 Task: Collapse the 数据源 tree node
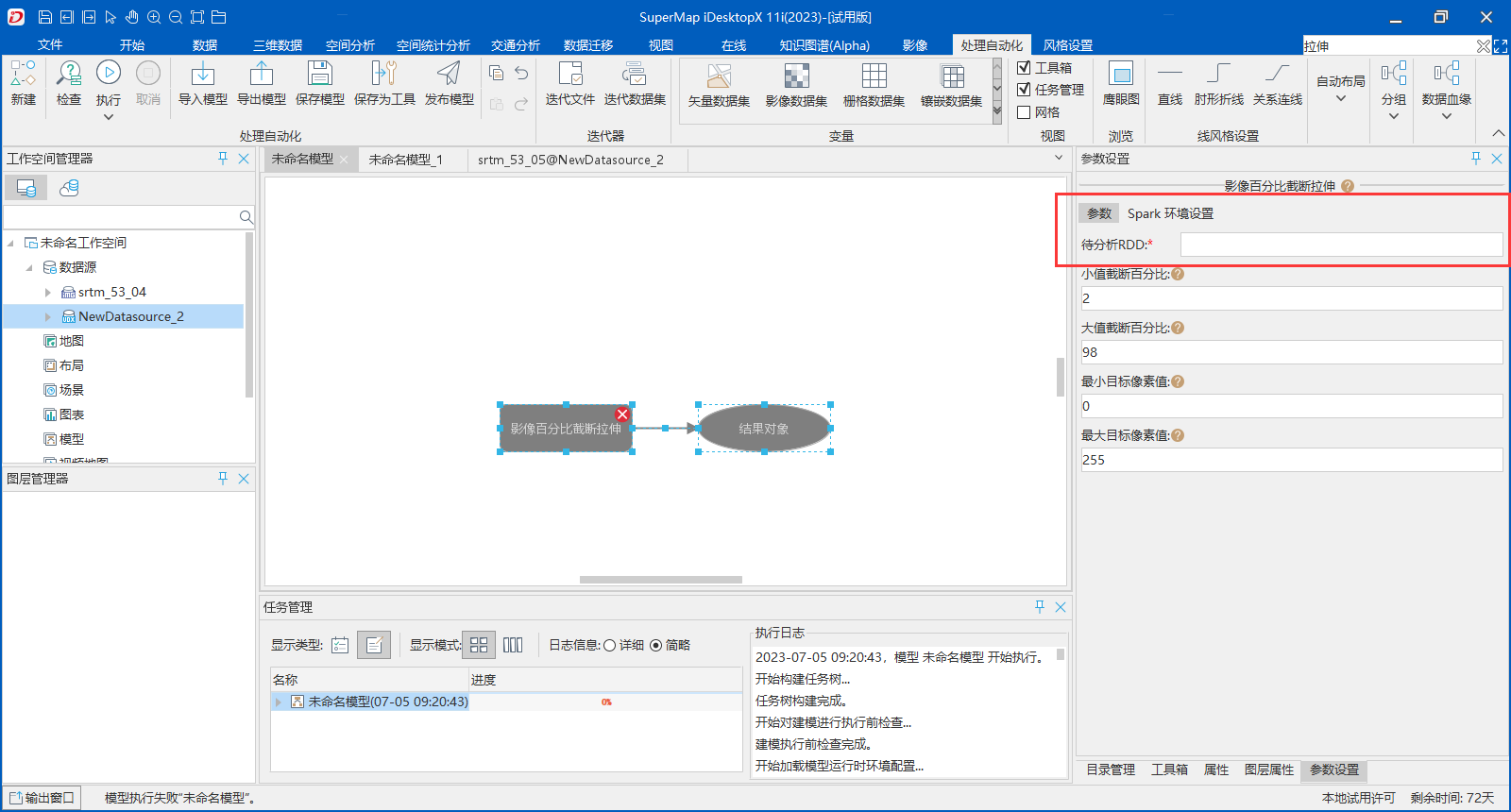(x=28, y=268)
